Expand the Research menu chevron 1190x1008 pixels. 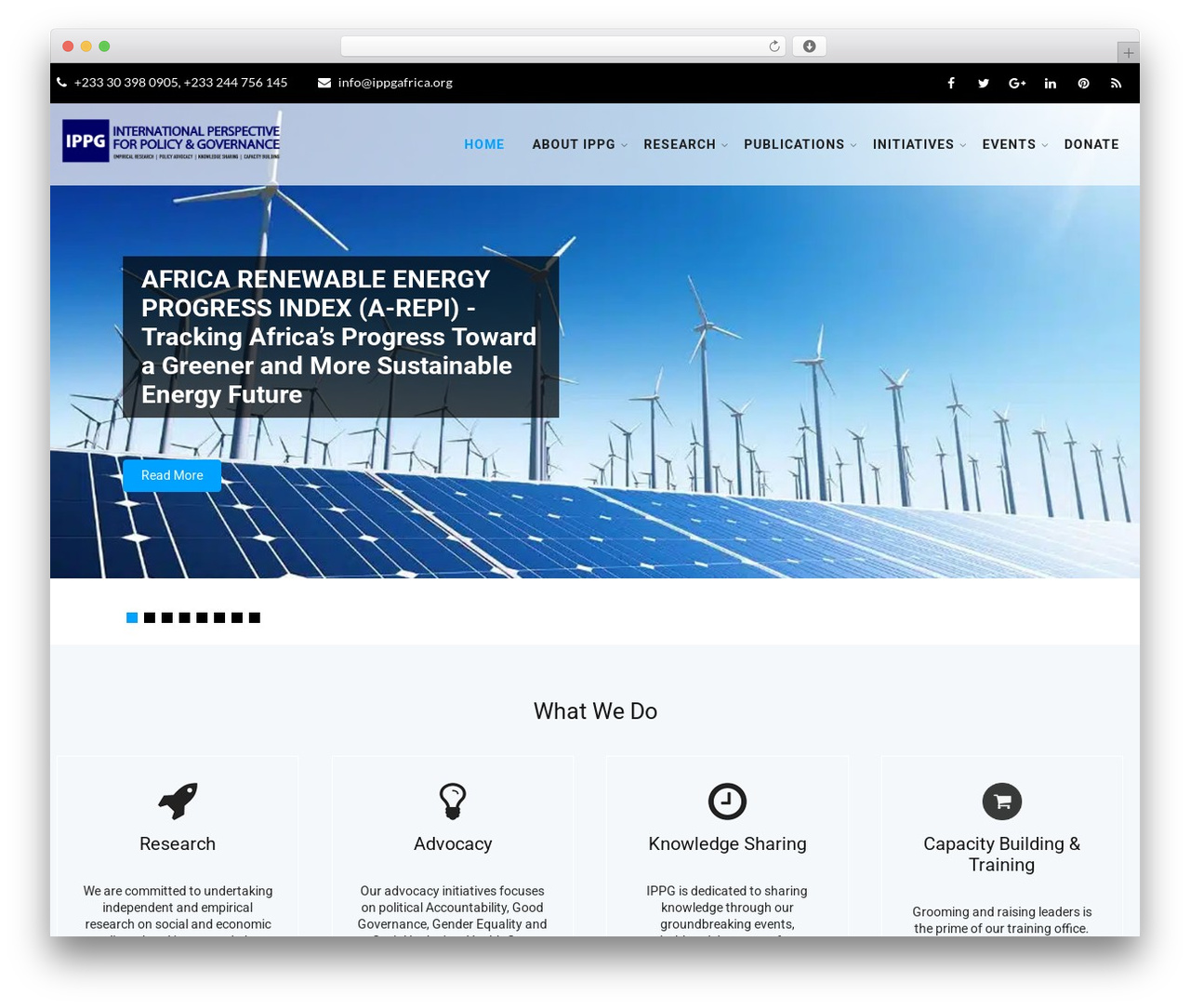point(724,145)
